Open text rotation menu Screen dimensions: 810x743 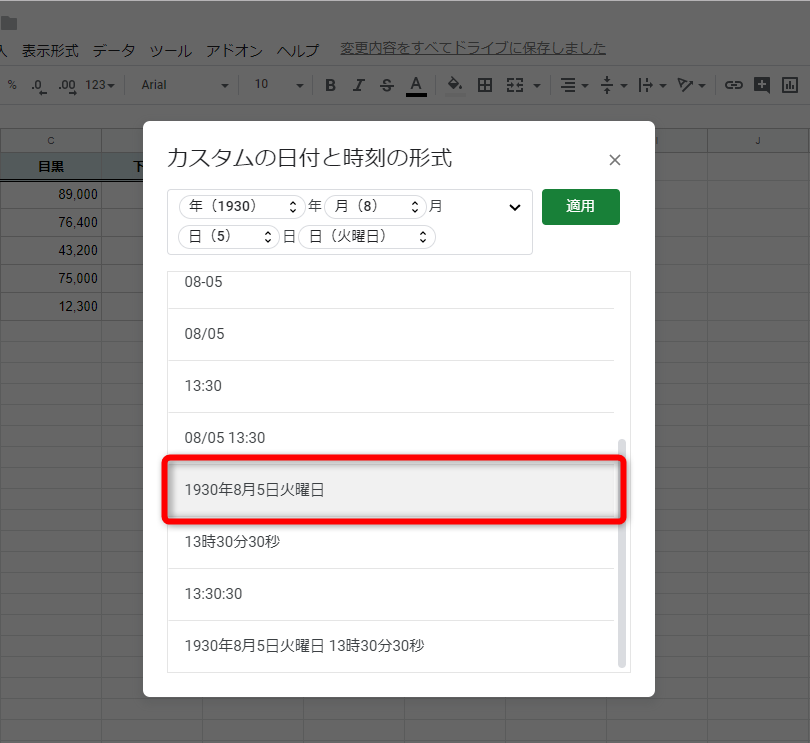(691, 85)
